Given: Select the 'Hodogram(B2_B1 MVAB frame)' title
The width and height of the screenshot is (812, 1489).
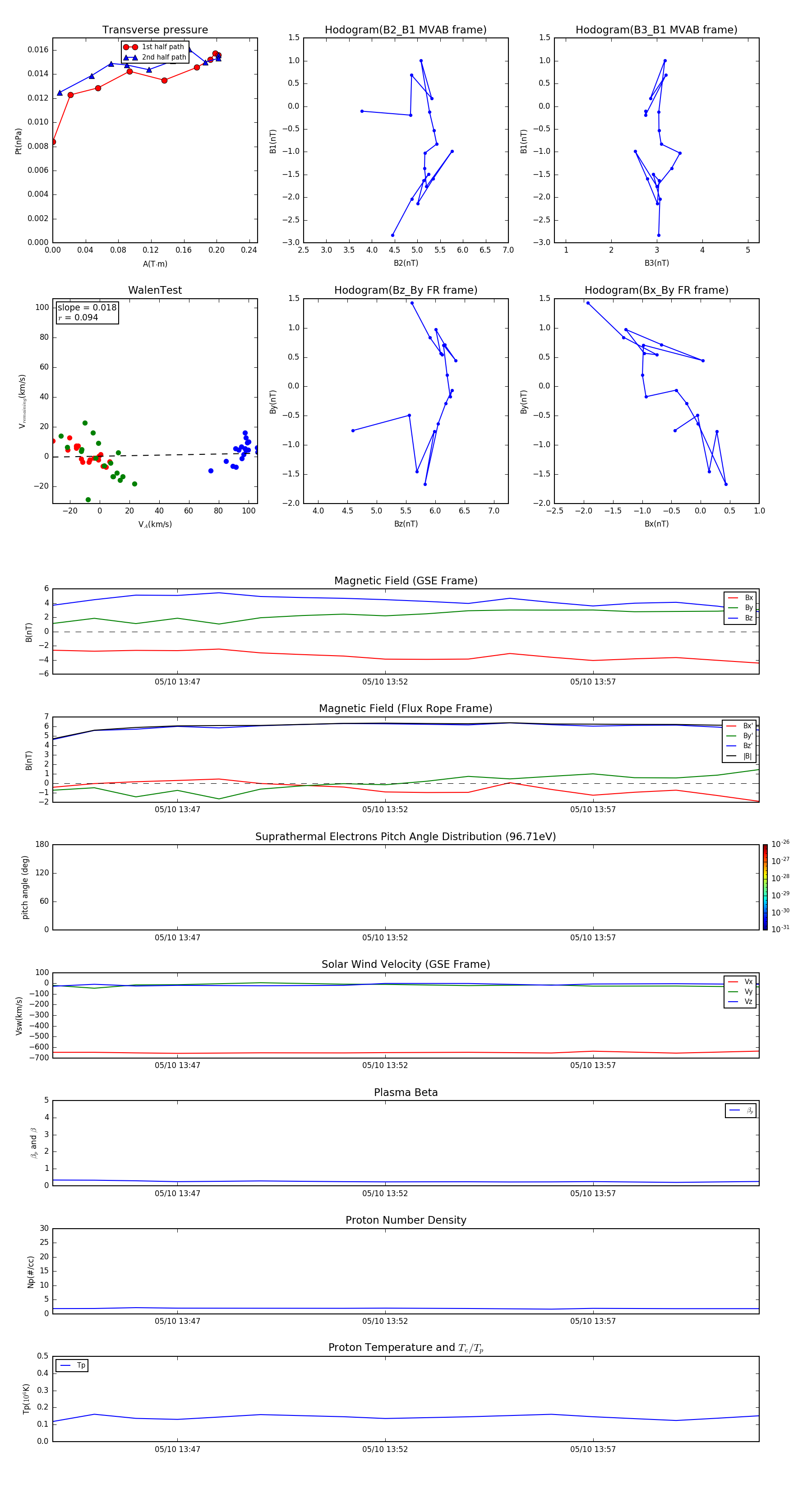Looking at the screenshot, I should 406,30.
